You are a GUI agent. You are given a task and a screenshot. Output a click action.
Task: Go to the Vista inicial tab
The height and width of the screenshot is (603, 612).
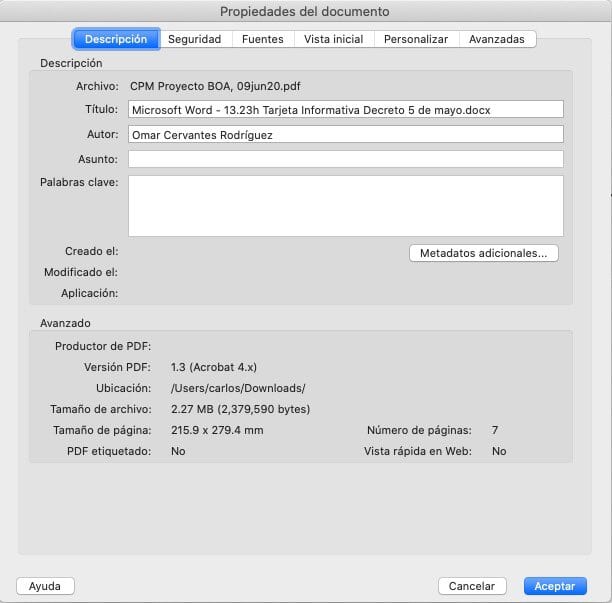[333, 39]
